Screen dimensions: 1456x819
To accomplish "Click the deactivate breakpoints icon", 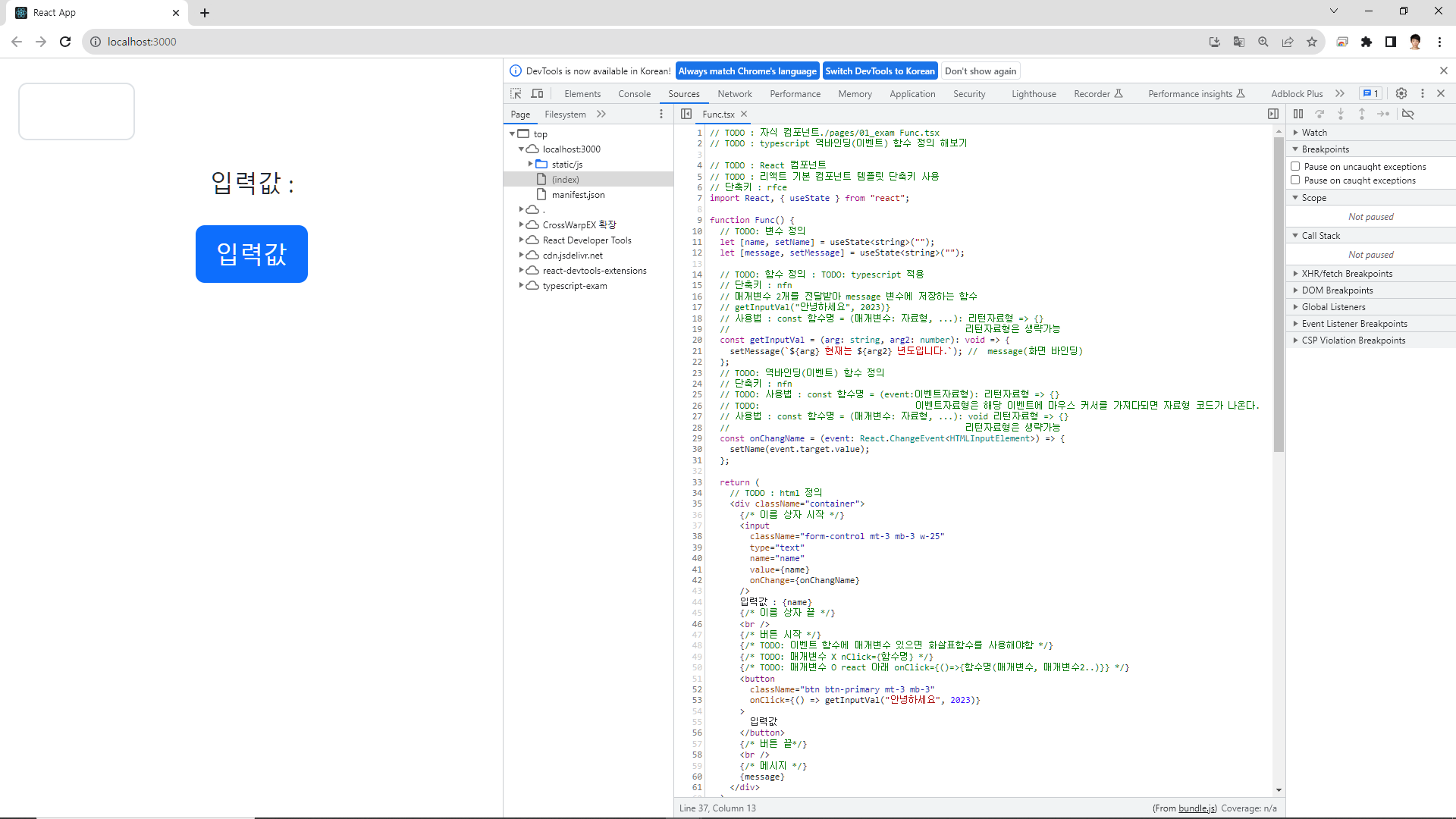I will point(1408,114).
